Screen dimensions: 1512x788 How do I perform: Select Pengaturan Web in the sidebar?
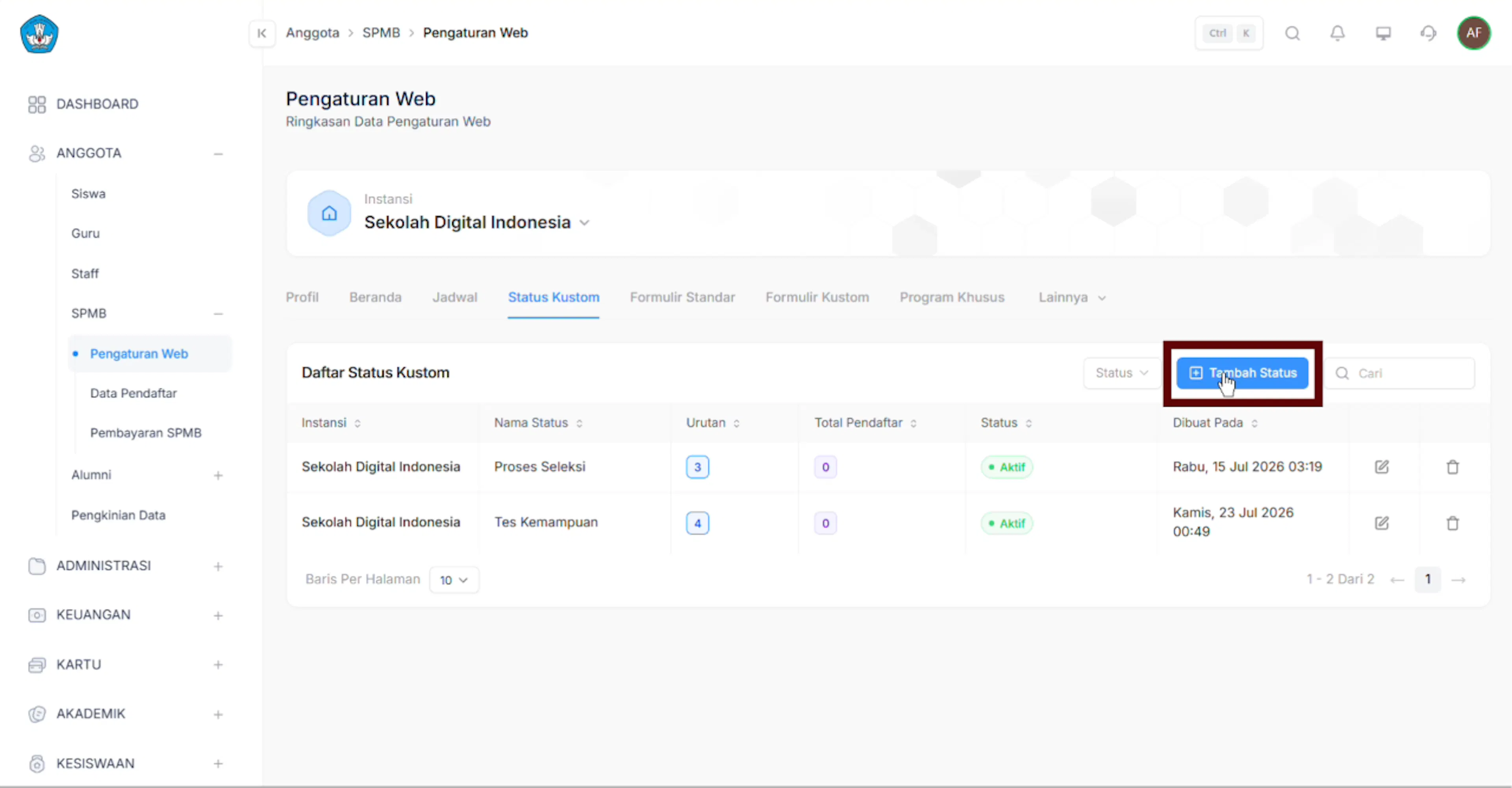(150, 353)
